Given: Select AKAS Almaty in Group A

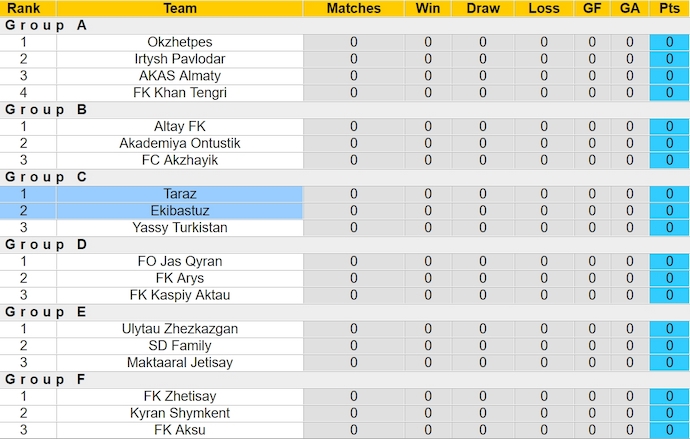Looking at the screenshot, I should [x=180, y=76].
